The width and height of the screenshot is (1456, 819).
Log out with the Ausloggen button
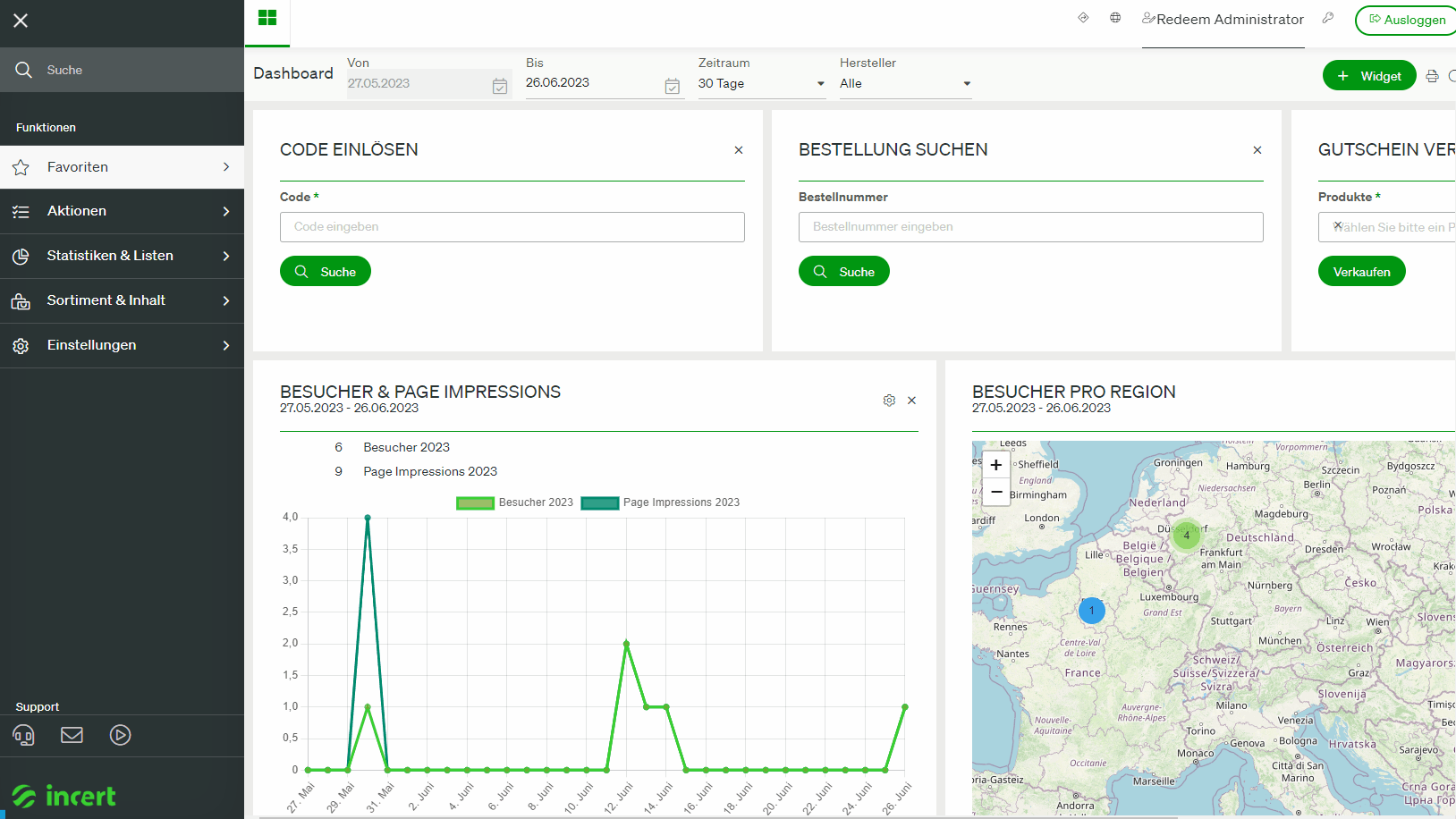[x=1407, y=20]
